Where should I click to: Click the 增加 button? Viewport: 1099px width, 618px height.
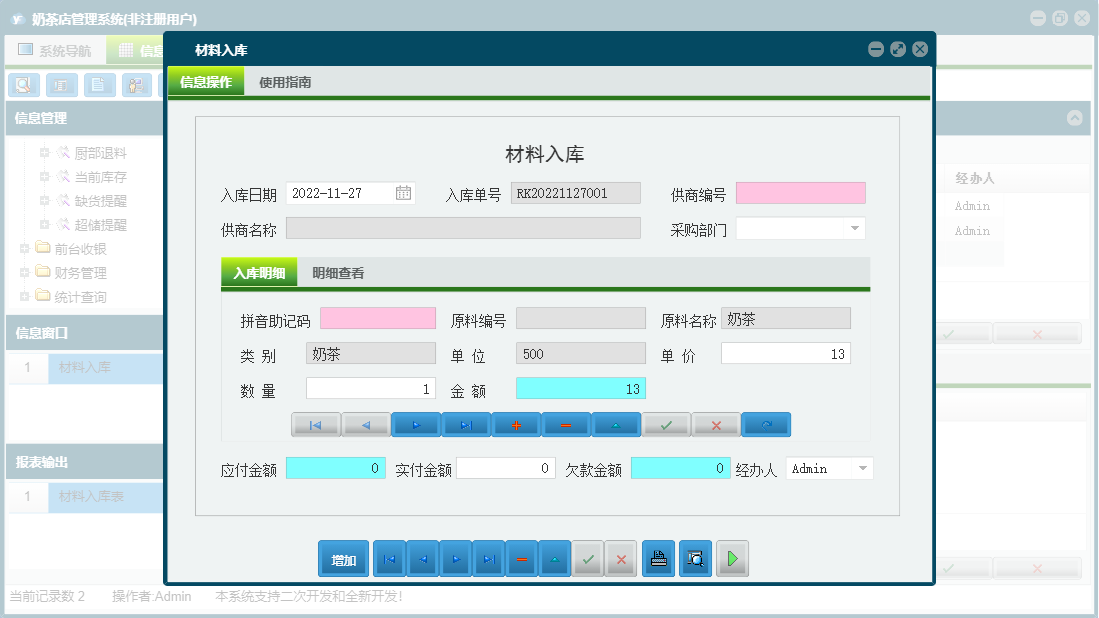point(343,558)
